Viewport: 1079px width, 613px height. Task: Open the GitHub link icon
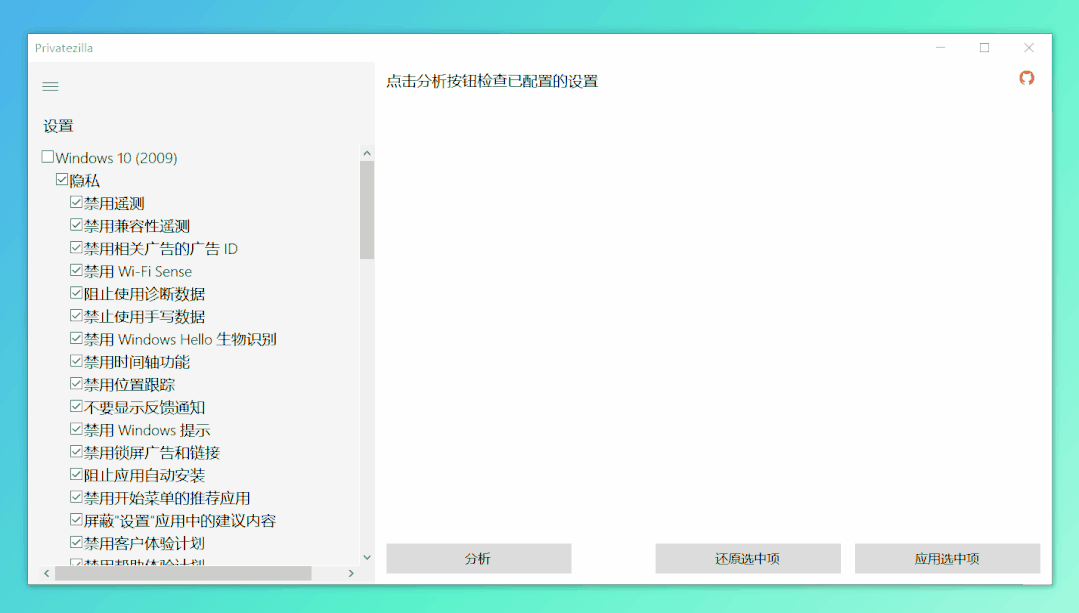click(x=1027, y=78)
